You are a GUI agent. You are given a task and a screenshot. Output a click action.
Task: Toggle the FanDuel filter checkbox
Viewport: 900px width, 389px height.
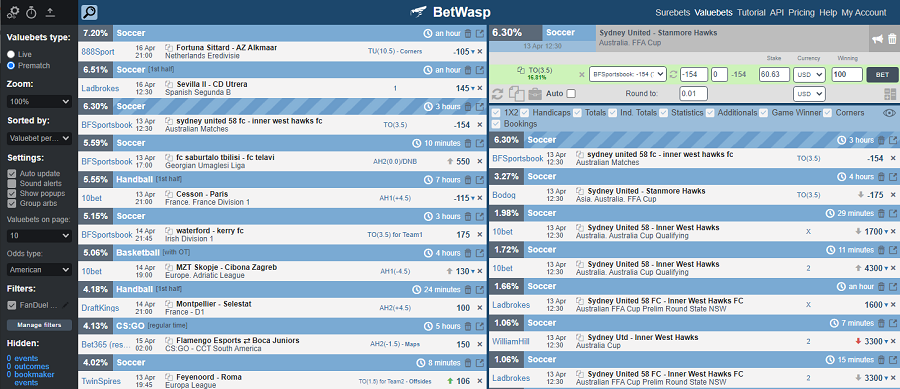[11, 305]
